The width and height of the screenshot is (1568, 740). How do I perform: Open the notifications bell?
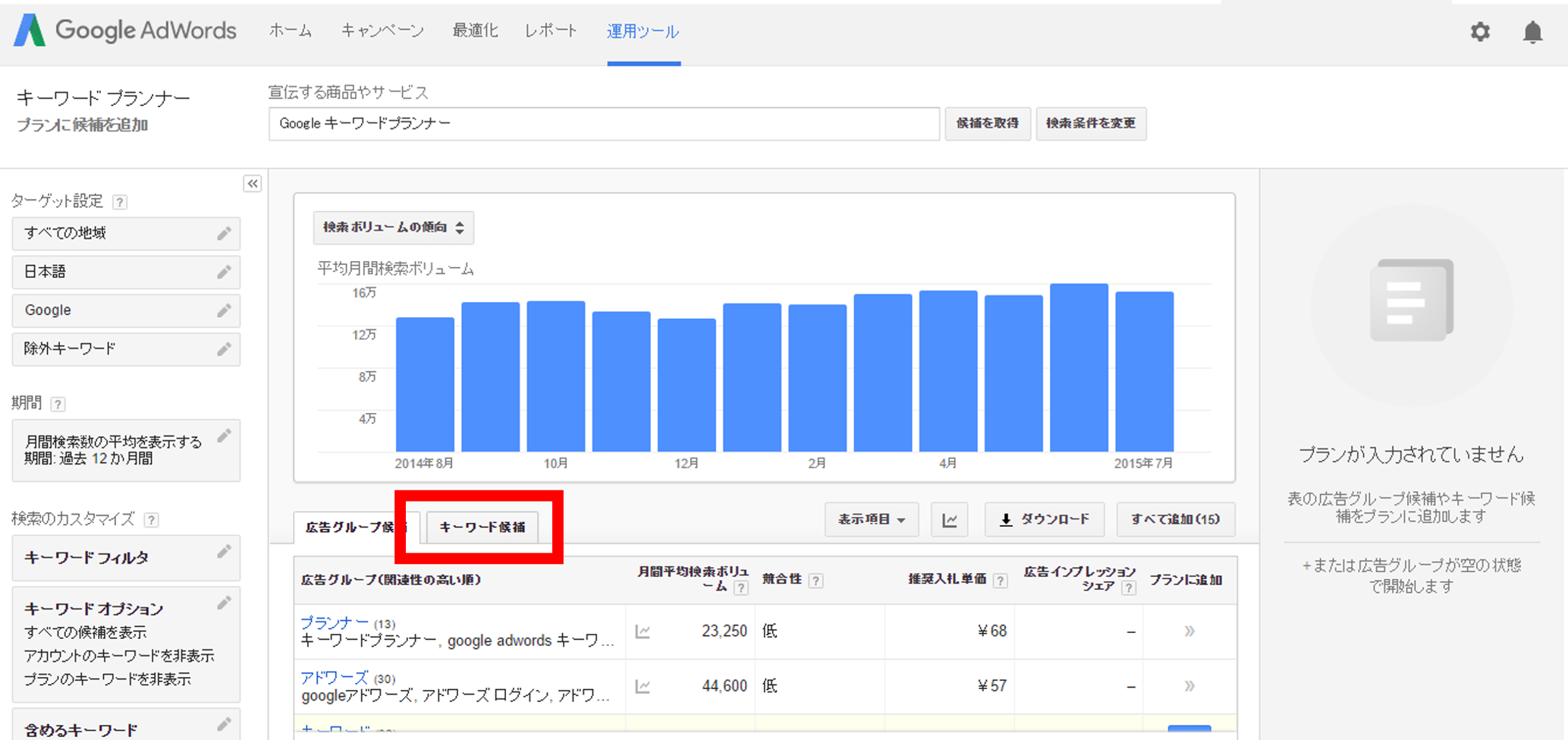[1532, 32]
